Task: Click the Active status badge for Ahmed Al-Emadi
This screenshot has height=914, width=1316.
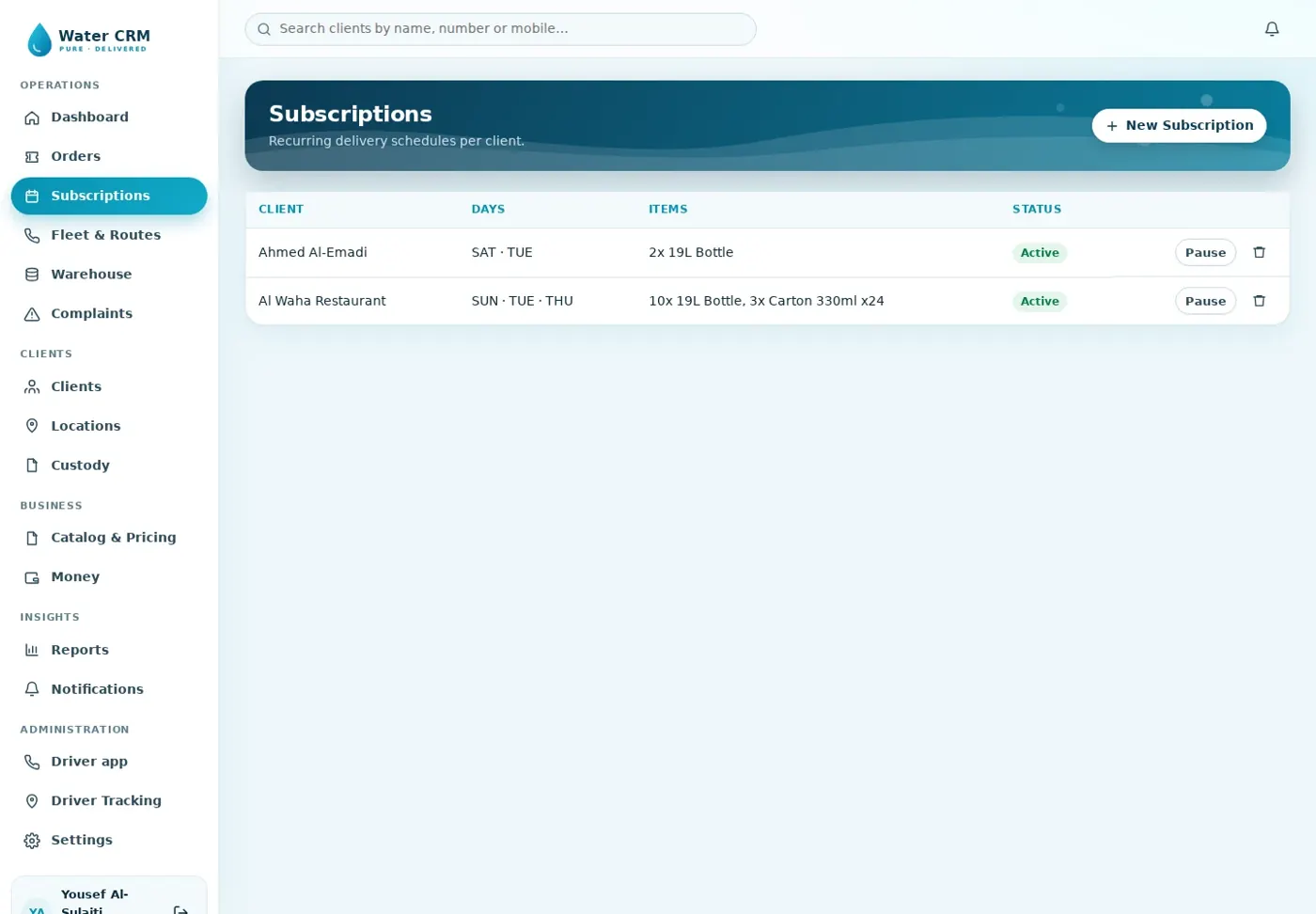Action: coord(1040,253)
